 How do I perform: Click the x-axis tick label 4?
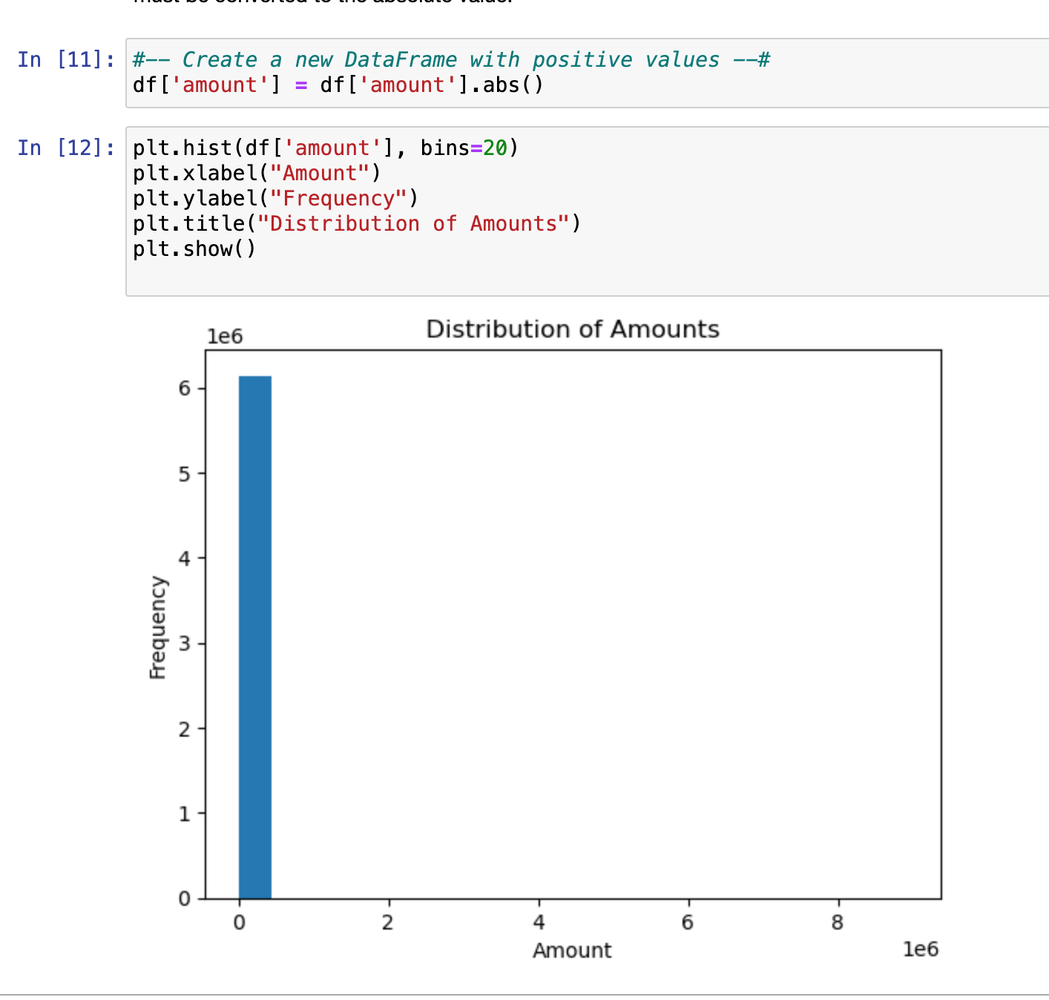[x=538, y=923]
